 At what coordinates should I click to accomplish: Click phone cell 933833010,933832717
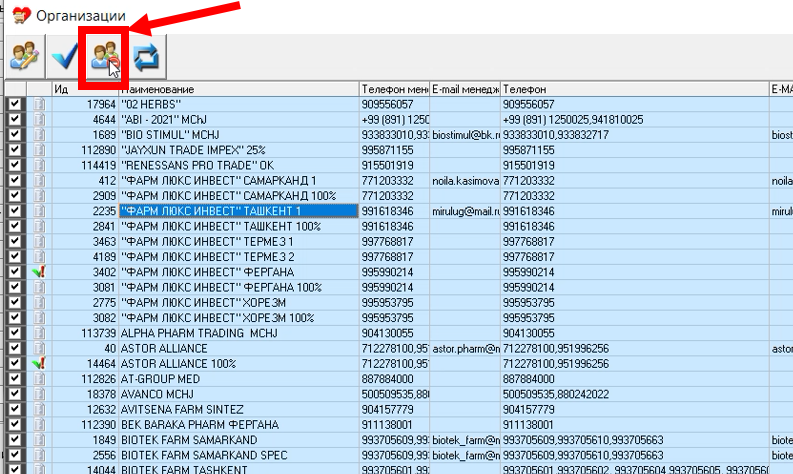click(x=635, y=135)
